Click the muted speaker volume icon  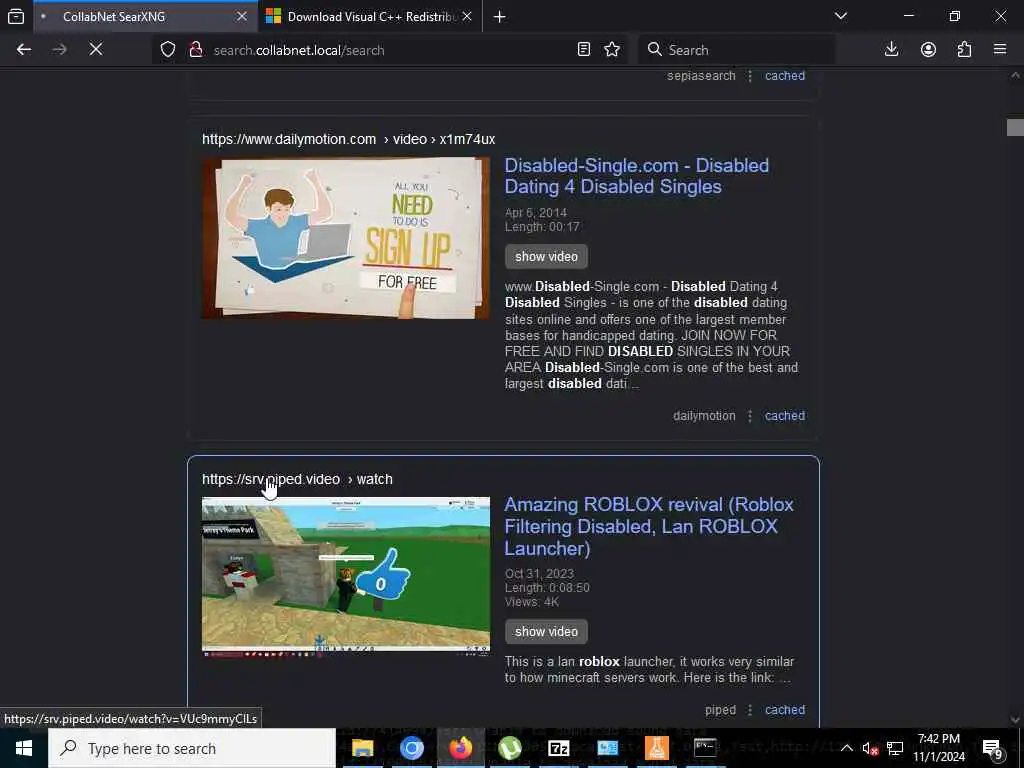pos(870,748)
